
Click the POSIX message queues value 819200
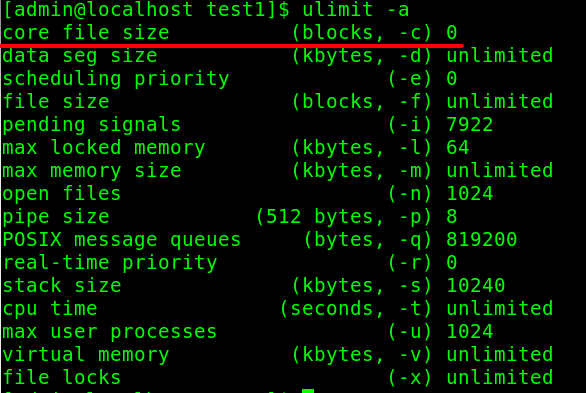tap(481, 239)
